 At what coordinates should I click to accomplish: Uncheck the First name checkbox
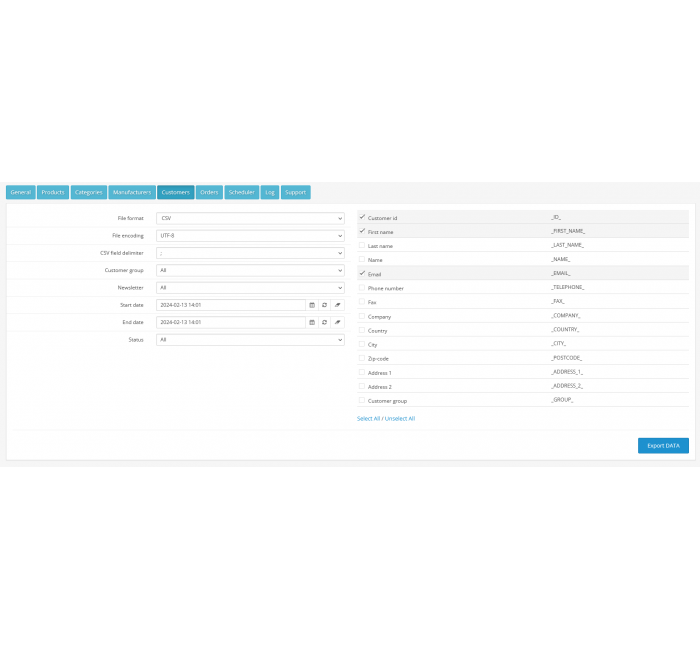pos(362,231)
